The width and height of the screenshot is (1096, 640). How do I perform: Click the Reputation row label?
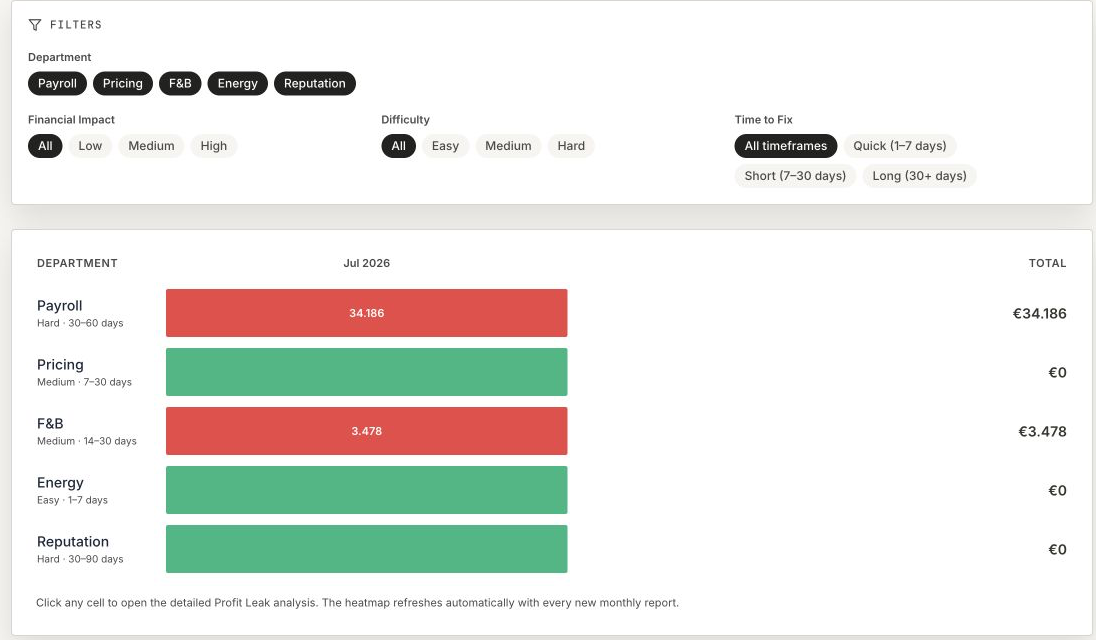(x=73, y=541)
